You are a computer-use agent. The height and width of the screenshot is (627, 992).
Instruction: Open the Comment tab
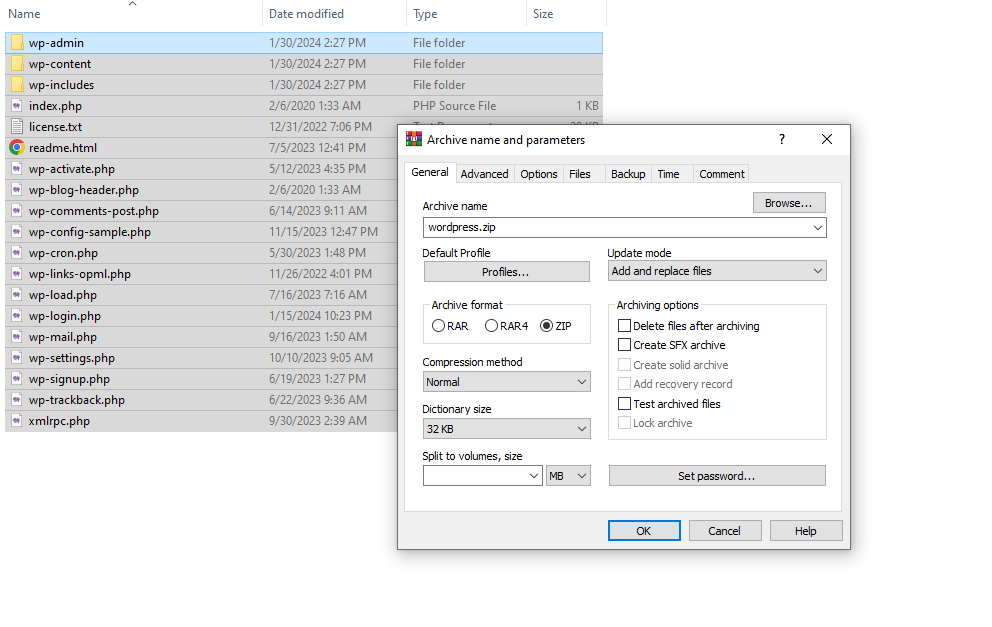point(722,174)
